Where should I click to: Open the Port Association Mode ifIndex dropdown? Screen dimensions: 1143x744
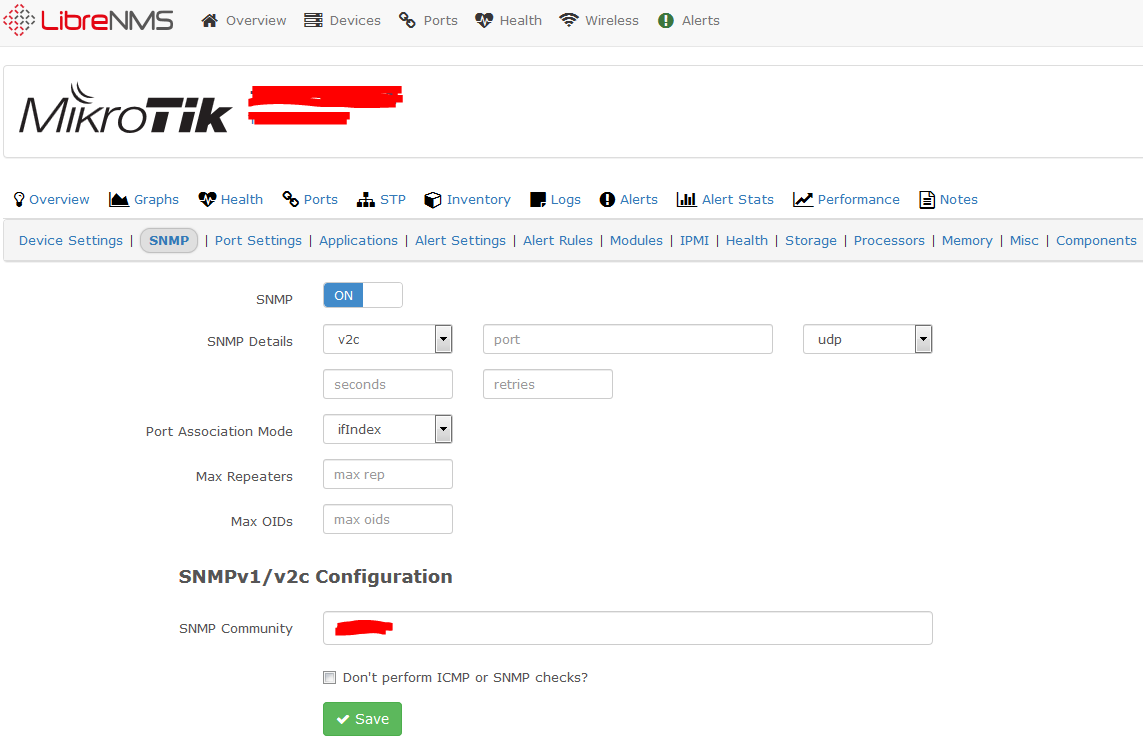coord(388,429)
